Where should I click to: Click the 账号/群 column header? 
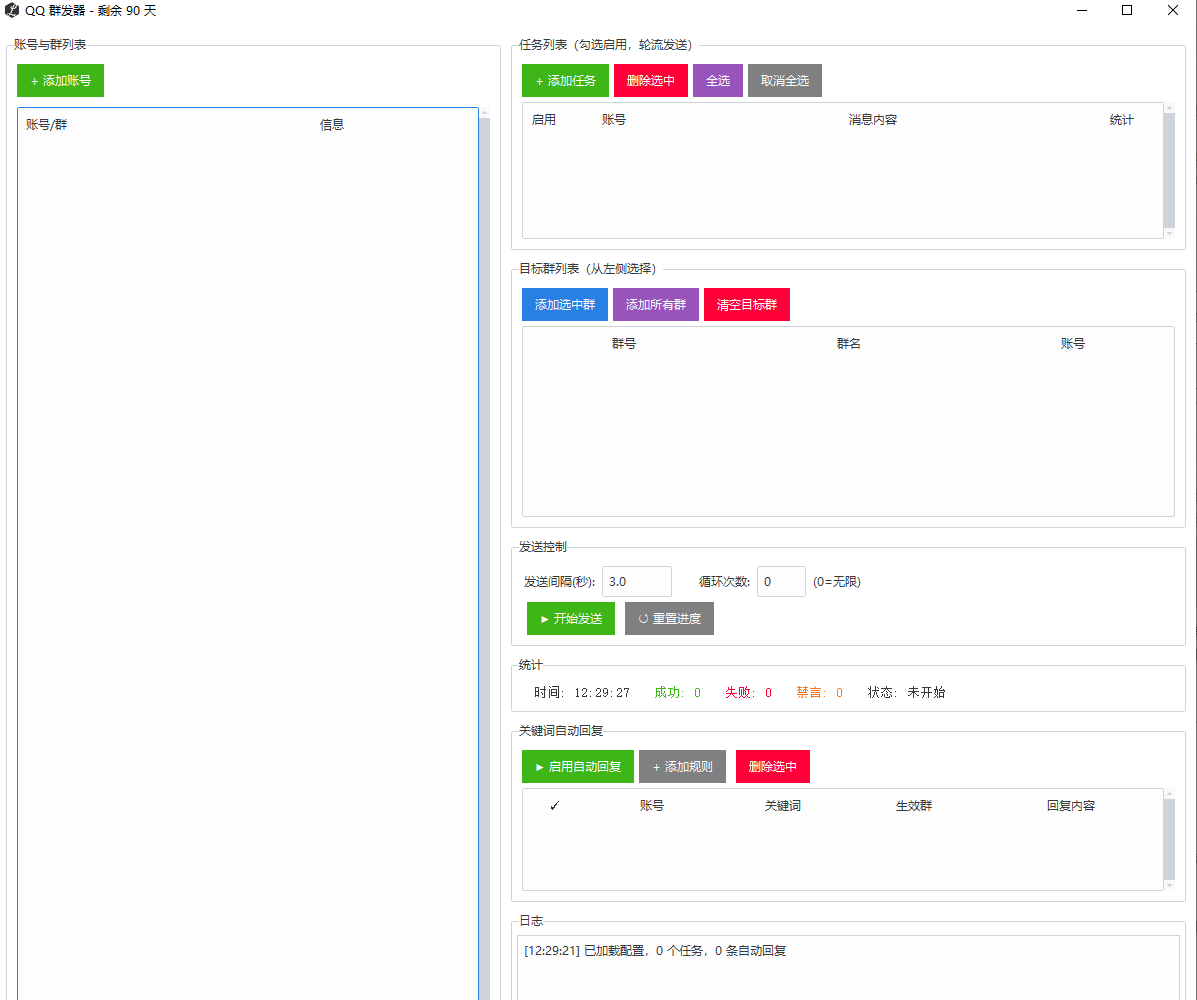(x=47, y=125)
